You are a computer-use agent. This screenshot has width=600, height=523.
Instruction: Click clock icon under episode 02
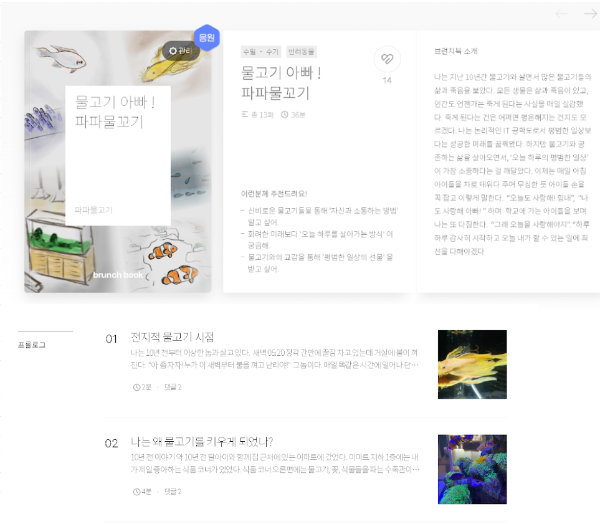click(136, 492)
